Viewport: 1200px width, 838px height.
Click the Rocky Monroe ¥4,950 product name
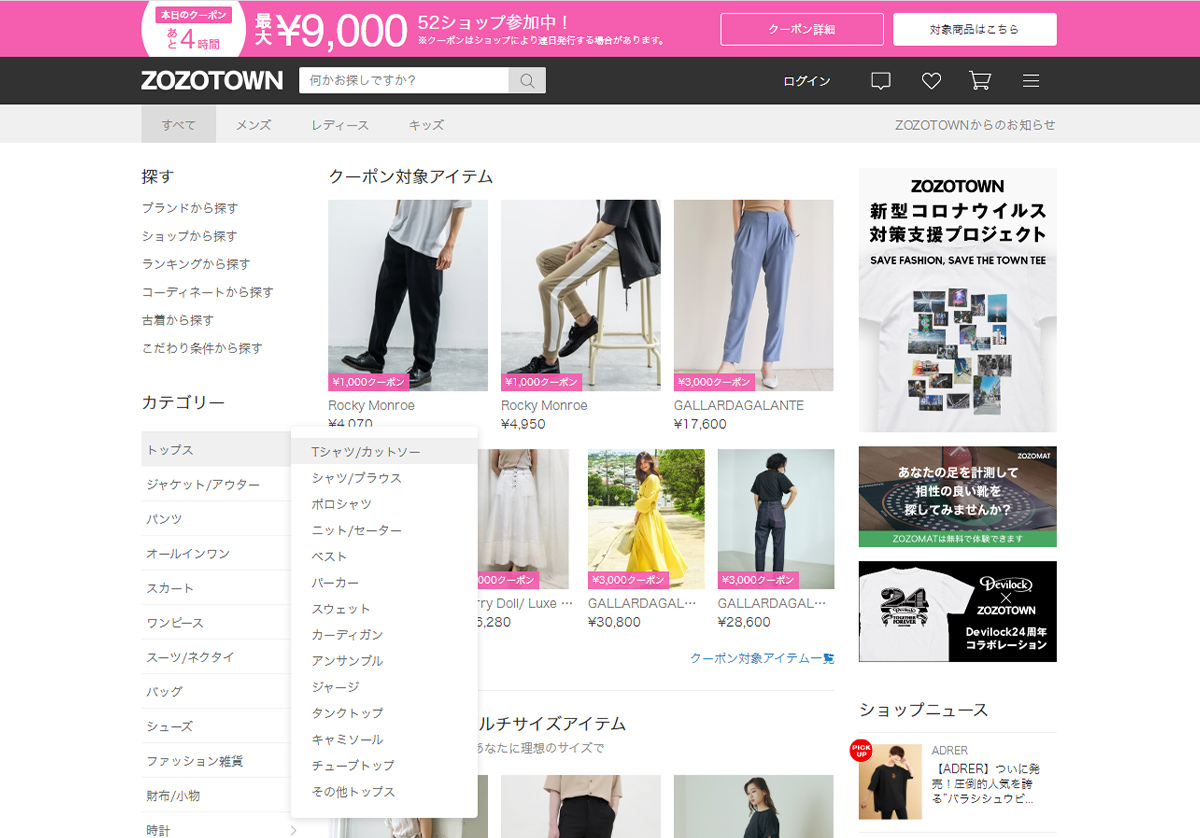544,406
